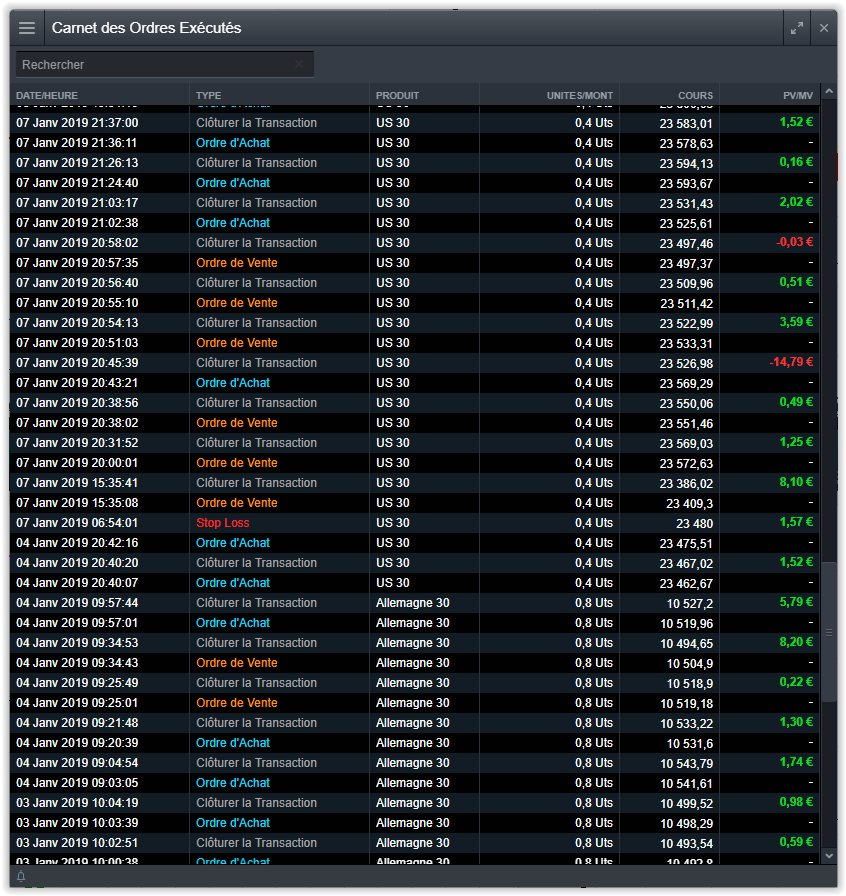Viewport: 846px width, 896px height.
Task: Click the scrollbar down arrow
Action: tap(828, 856)
